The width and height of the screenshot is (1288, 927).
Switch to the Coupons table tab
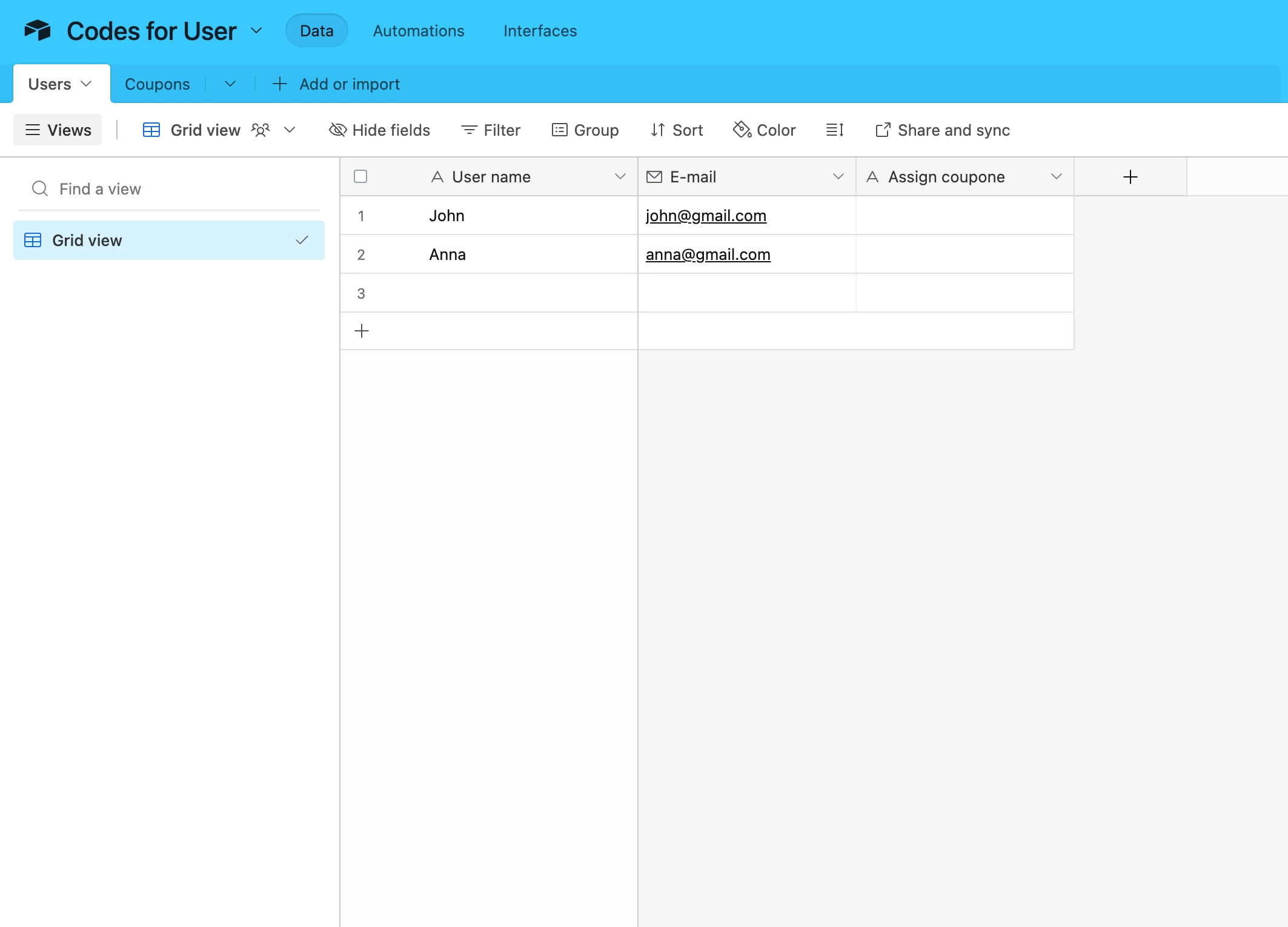[x=158, y=84]
